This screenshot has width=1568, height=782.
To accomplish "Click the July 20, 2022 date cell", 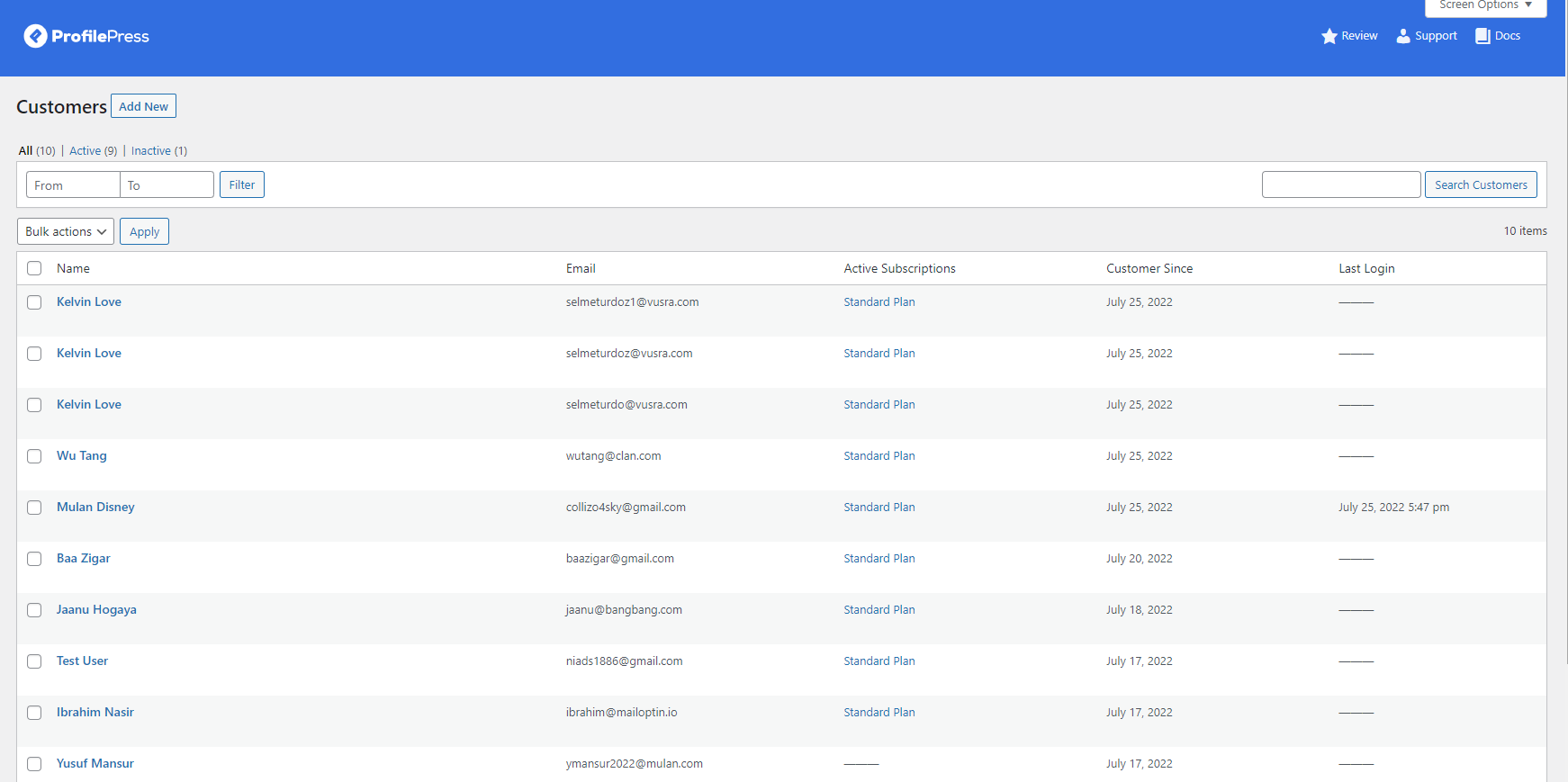I will pyautogui.click(x=1140, y=558).
